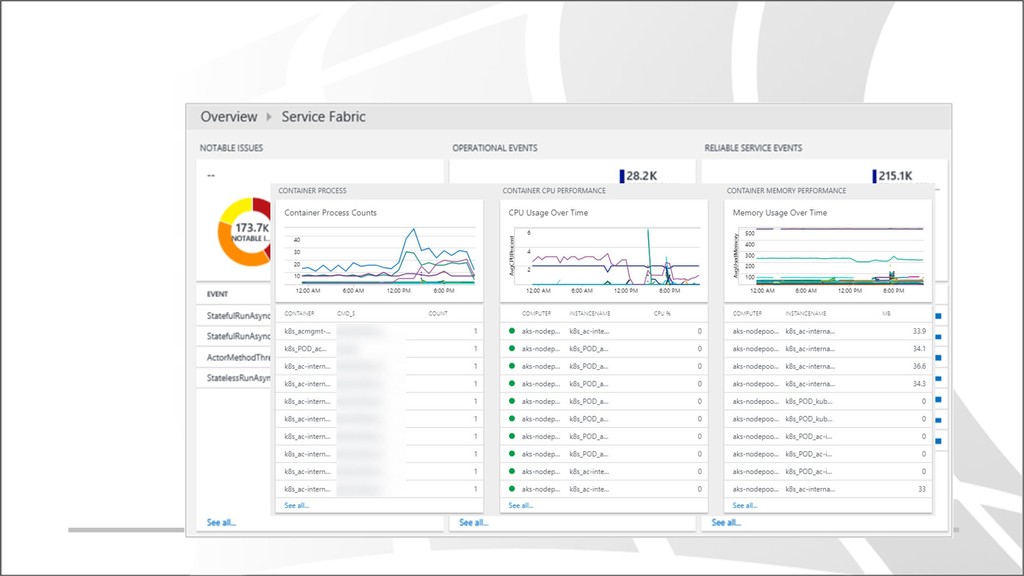This screenshot has width=1024, height=576.
Task: Sort by the COUNT column header
Action: pyautogui.click(x=438, y=313)
